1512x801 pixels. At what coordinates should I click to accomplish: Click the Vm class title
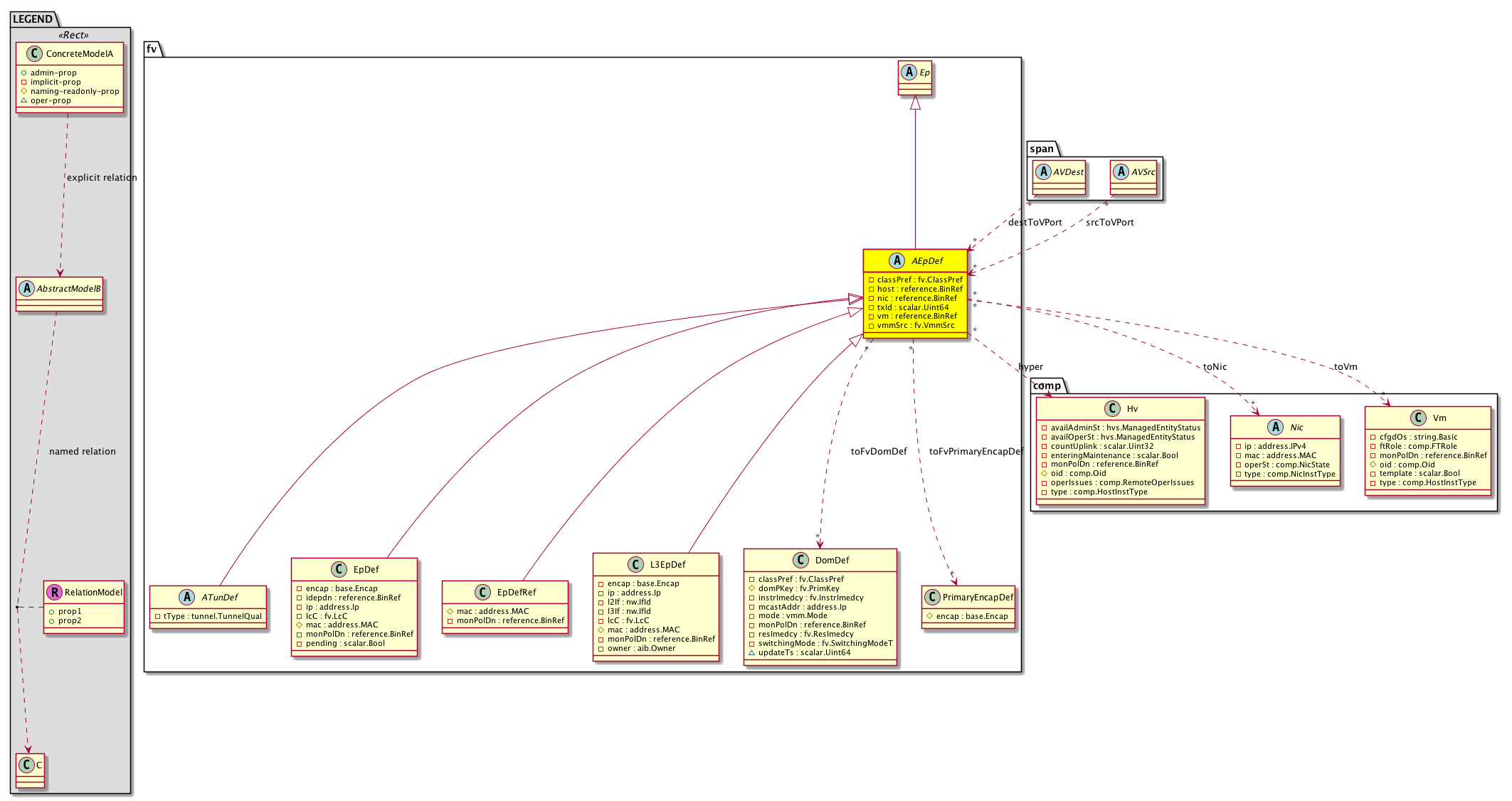point(1439,418)
